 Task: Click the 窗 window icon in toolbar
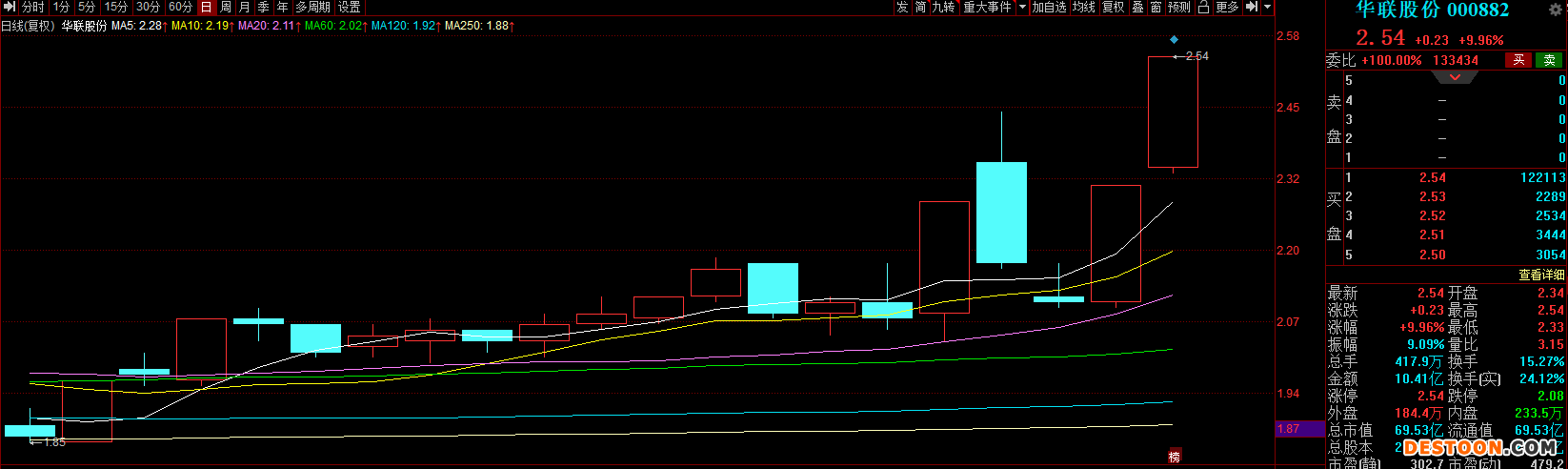(1156, 7)
